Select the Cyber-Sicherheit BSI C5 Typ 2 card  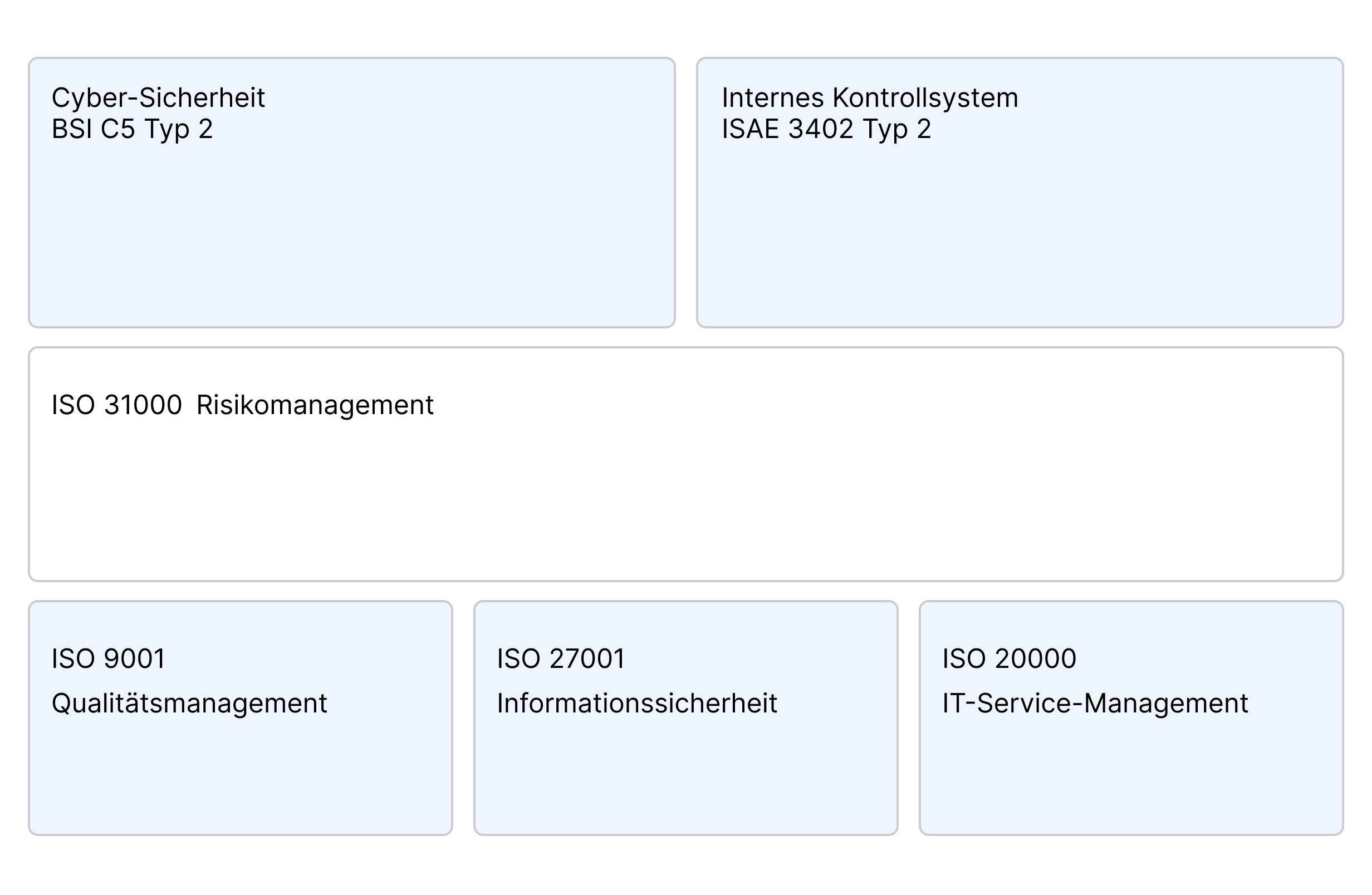tap(352, 190)
